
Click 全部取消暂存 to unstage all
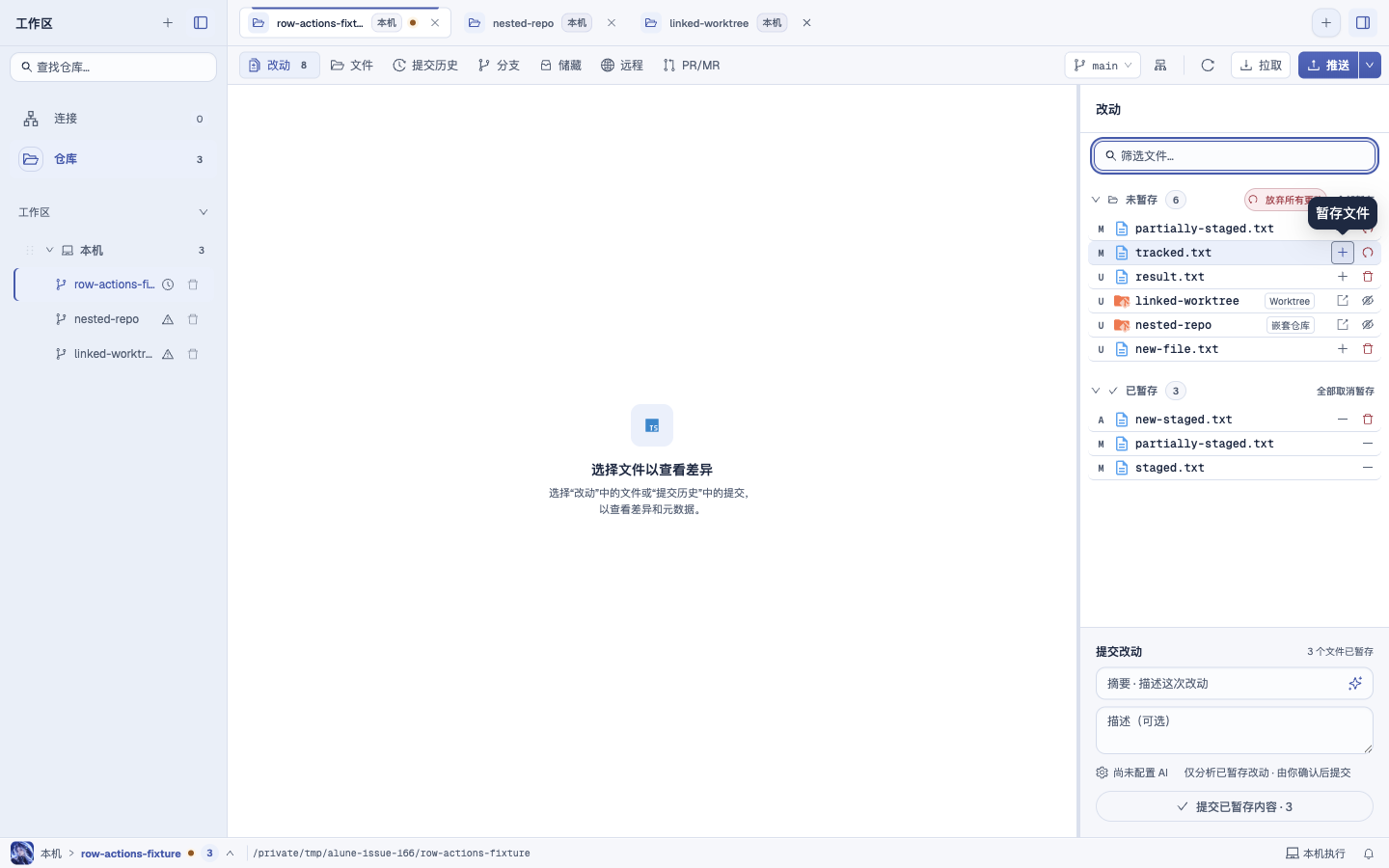1346,391
